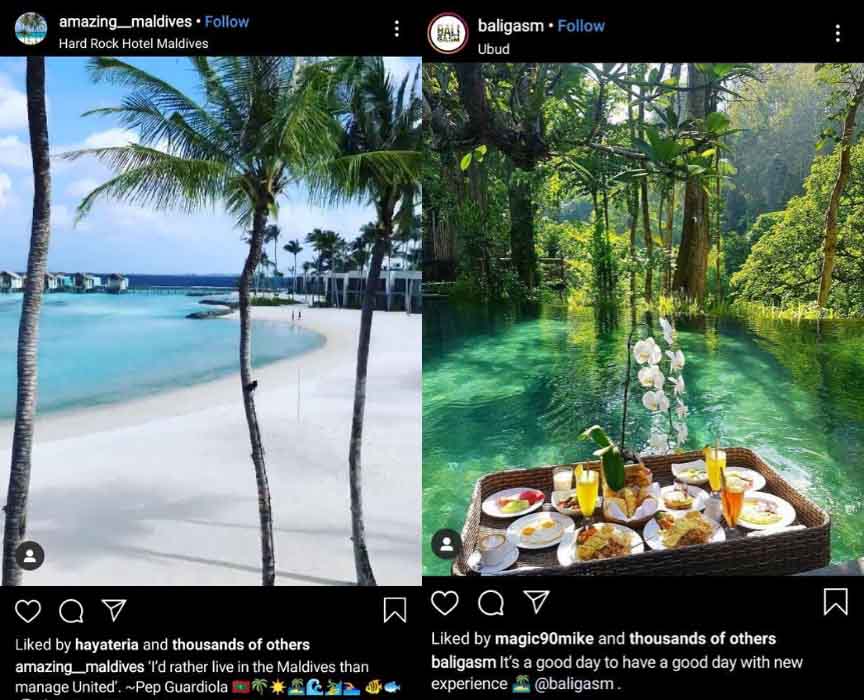
Task: Follow the baligasm account
Action: click(581, 26)
